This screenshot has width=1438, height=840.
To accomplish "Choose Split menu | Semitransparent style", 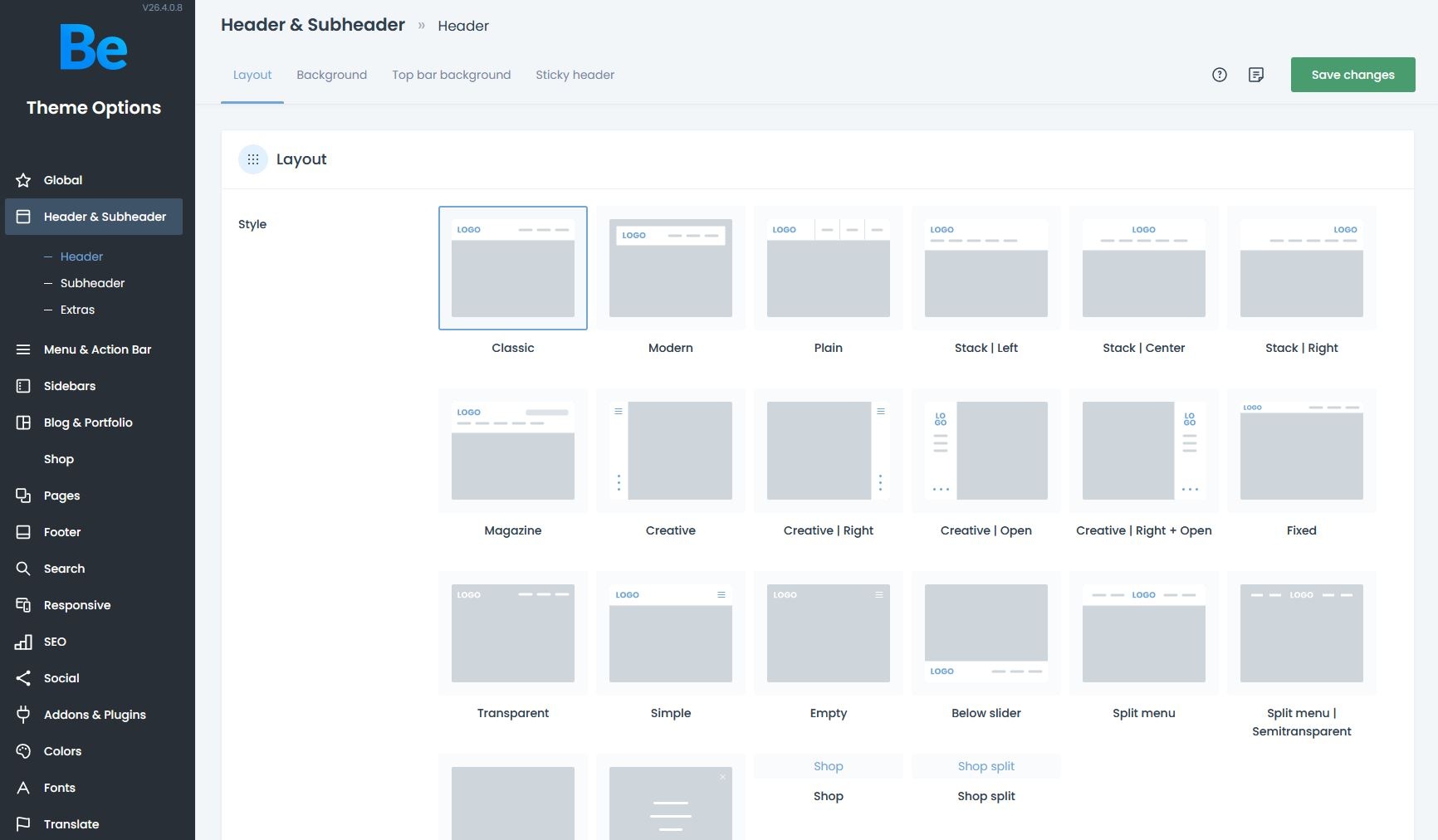I will 1302,633.
